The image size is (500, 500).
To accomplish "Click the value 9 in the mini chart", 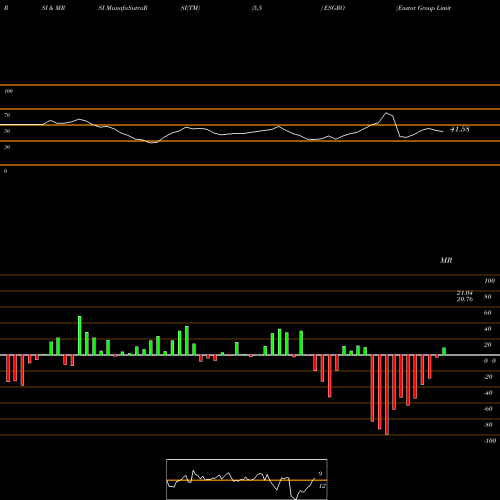I will (320, 474).
